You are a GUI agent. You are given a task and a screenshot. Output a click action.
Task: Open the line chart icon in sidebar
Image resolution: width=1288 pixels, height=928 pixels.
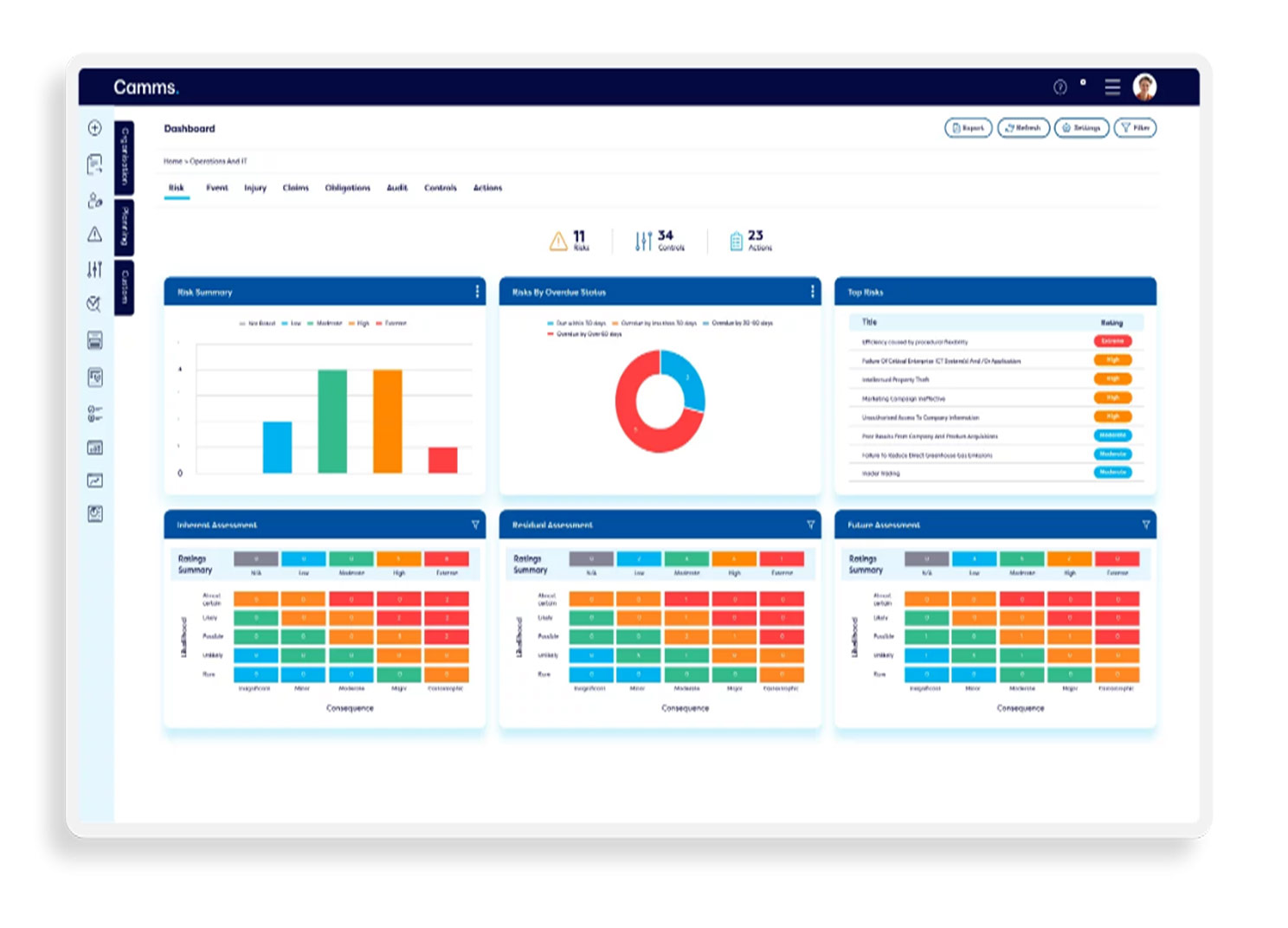coord(95,480)
